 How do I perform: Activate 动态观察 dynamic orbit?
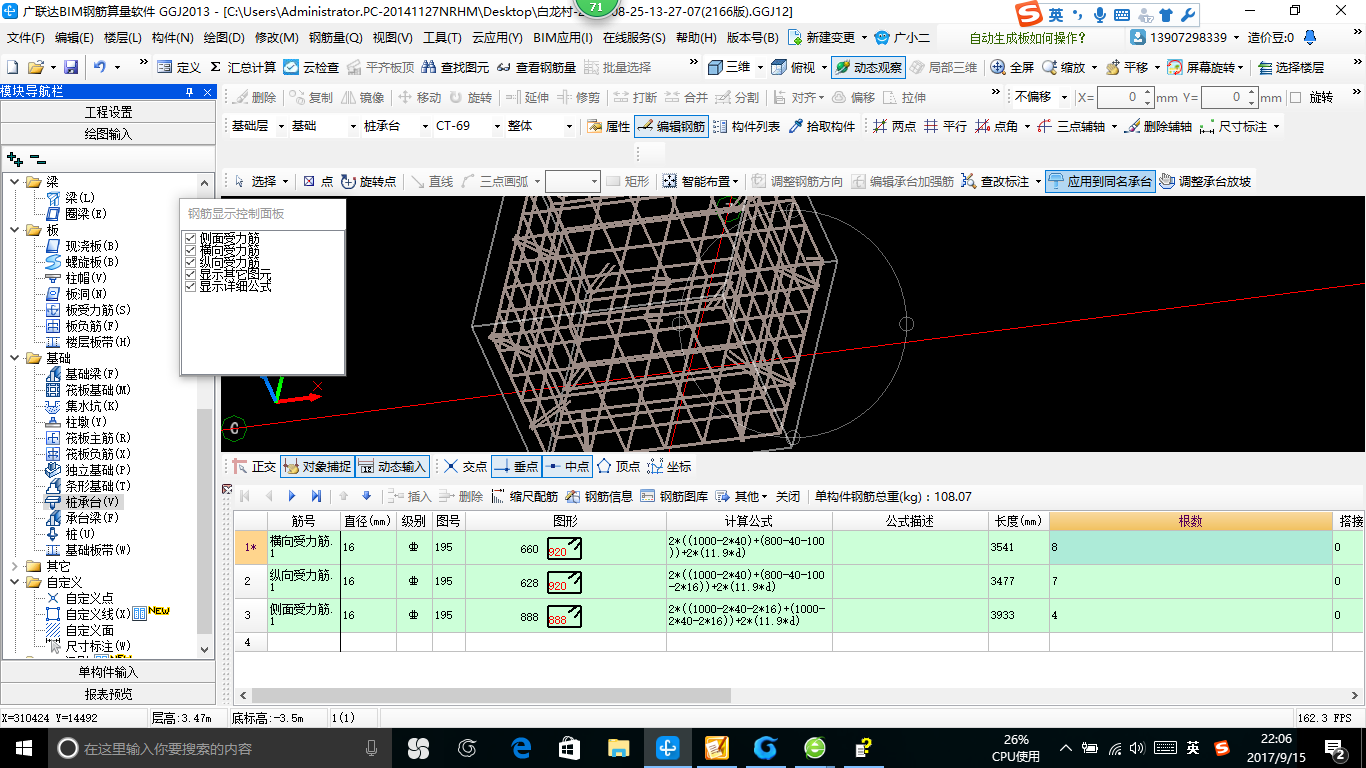(x=868, y=67)
